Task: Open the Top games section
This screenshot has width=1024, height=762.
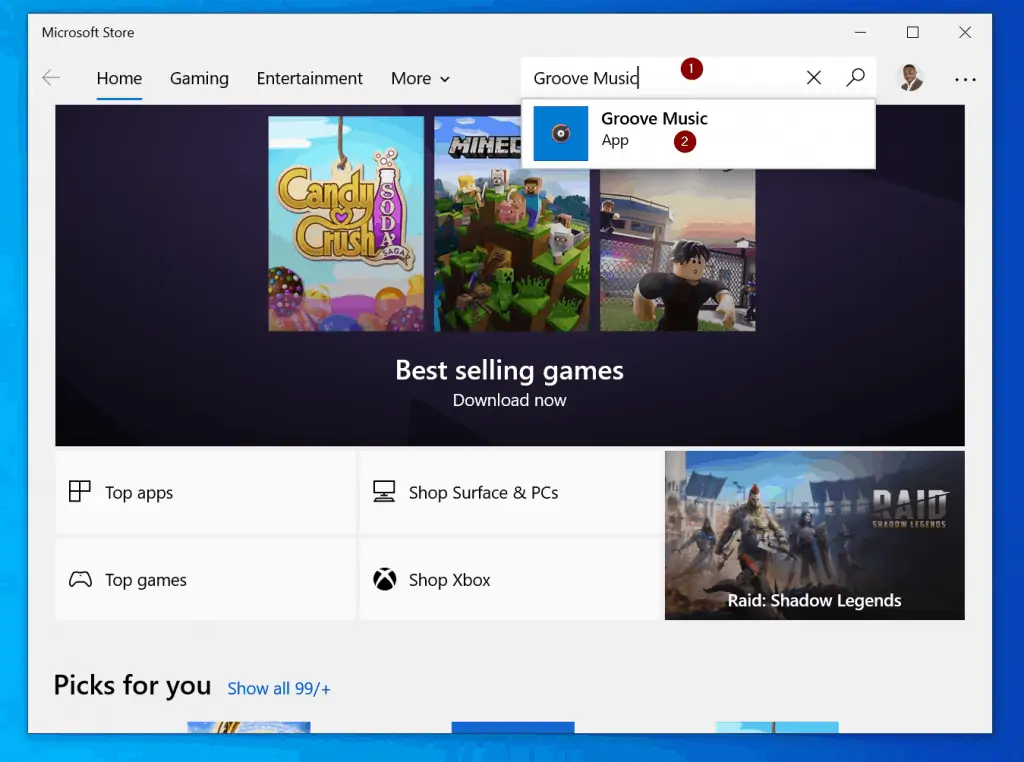Action: pyautogui.click(x=206, y=579)
